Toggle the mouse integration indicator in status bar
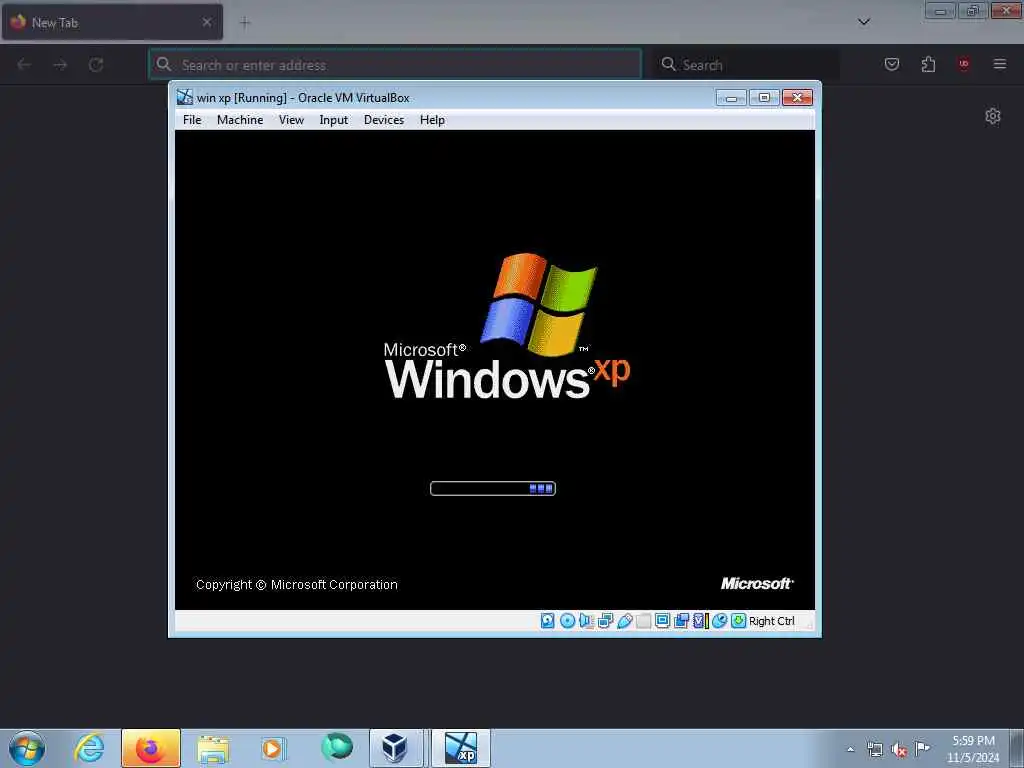This screenshot has width=1024, height=768. pyautogui.click(x=719, y=620)
